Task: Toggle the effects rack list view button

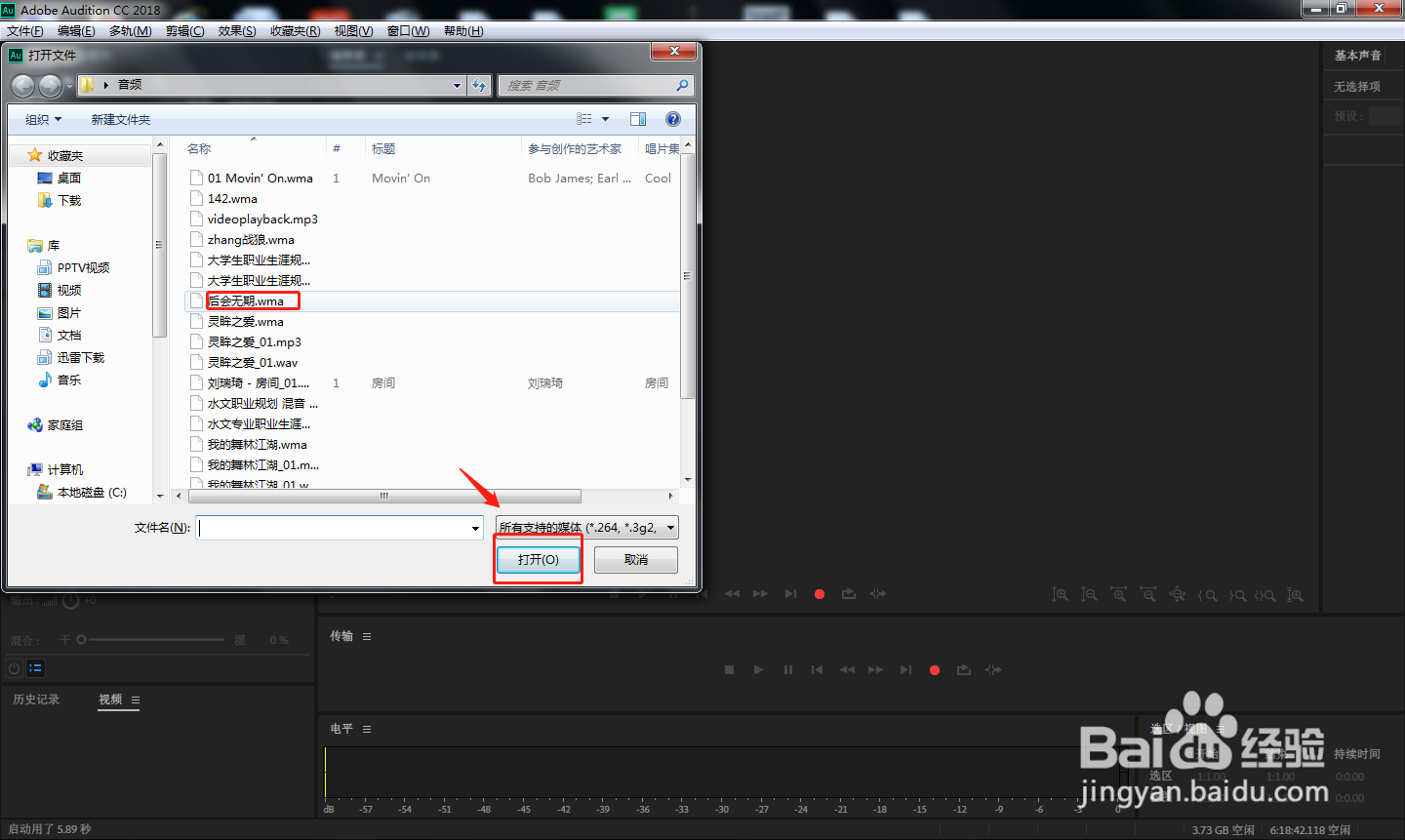Action: 35,668
